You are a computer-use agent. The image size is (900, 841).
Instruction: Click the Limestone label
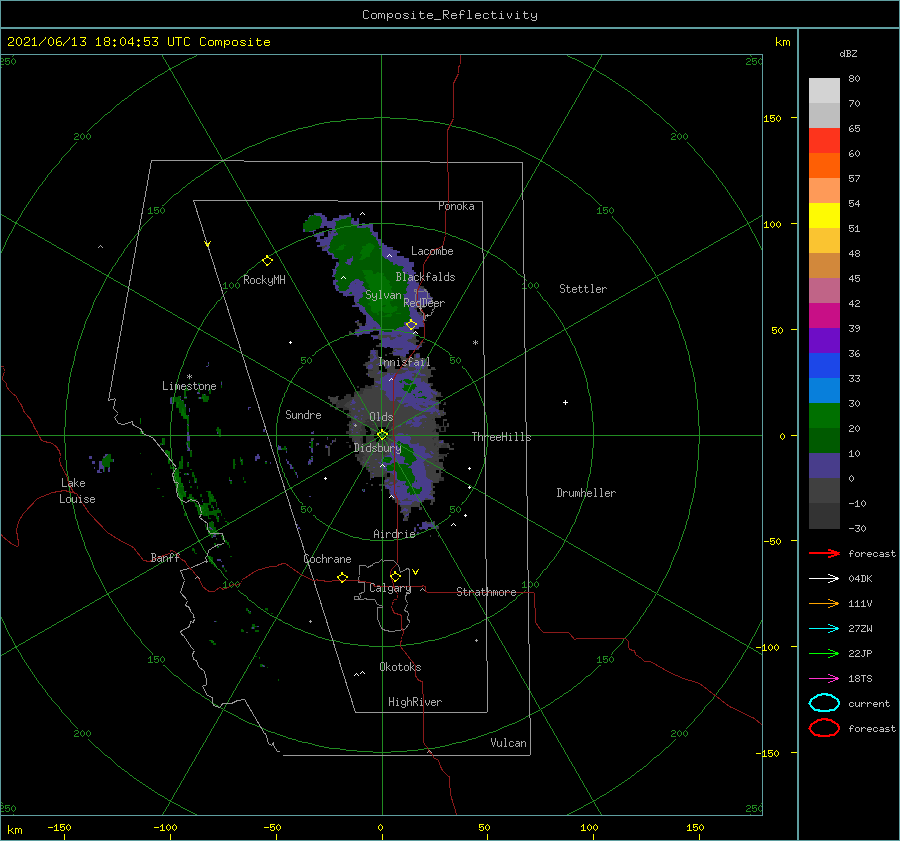[189, 386]
